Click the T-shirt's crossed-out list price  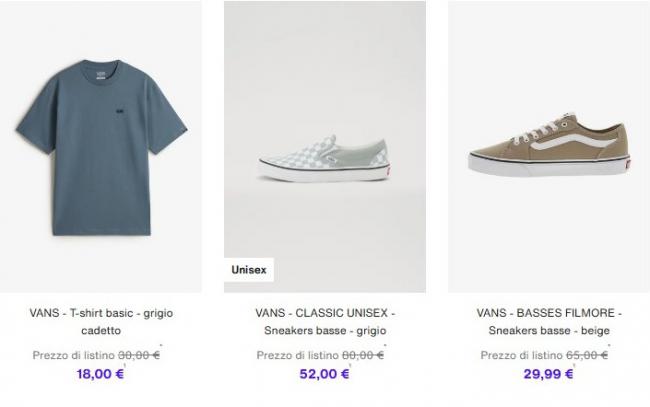[x=139, y=355]
